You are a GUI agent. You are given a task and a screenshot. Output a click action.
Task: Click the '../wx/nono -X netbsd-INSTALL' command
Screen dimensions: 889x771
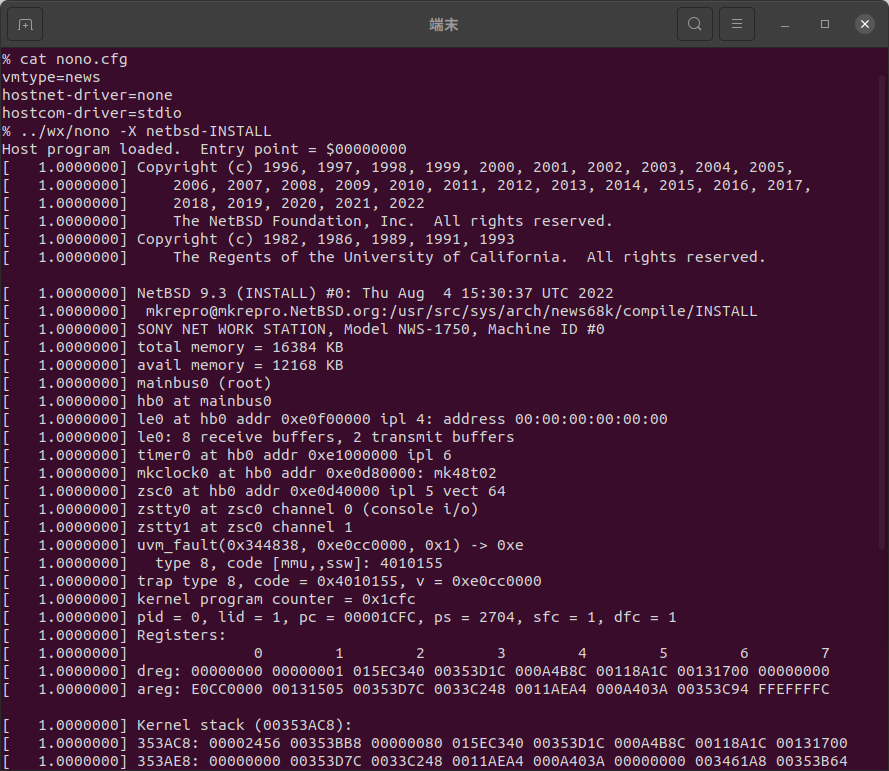(137, 131)
